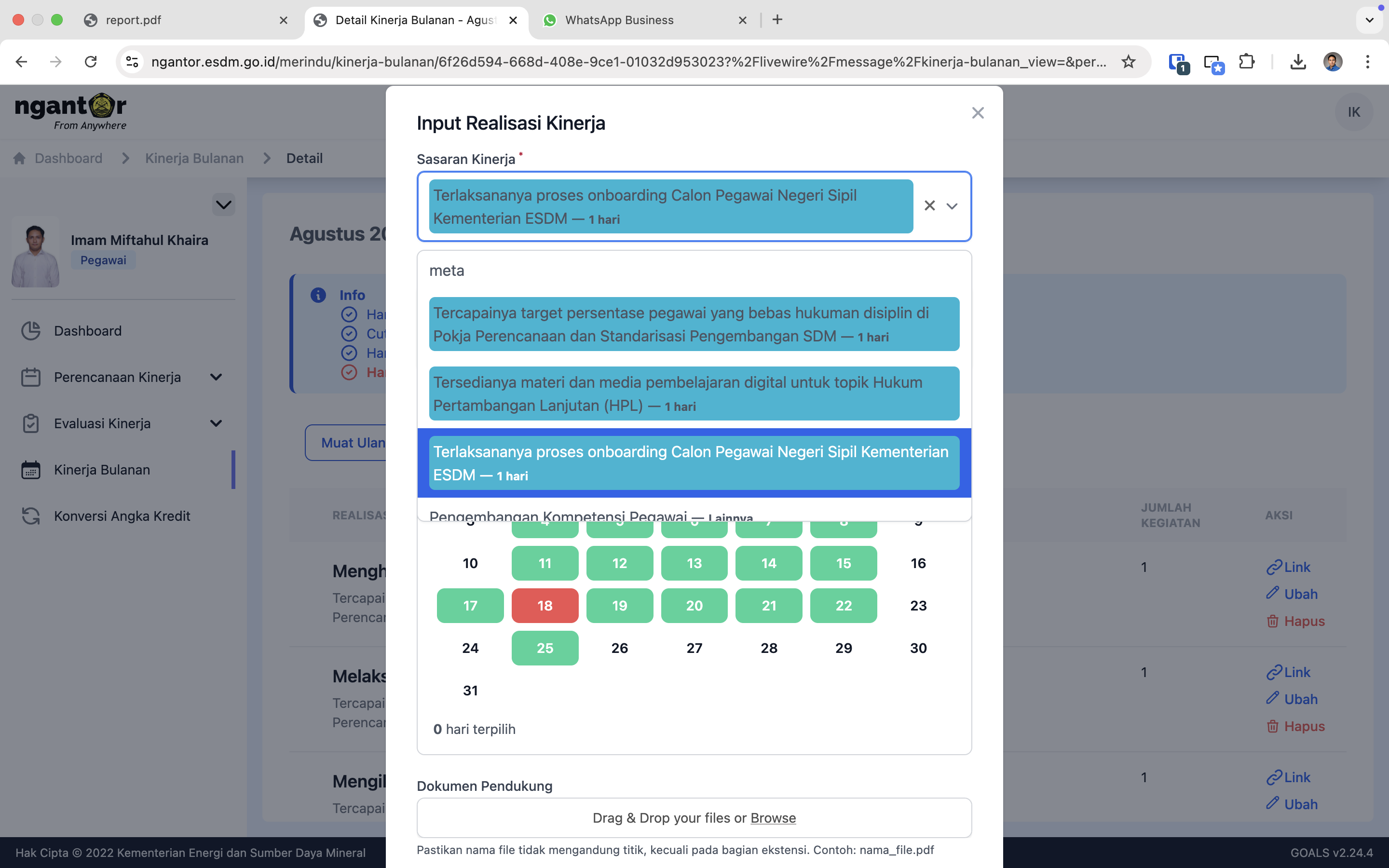Viewport: 1389px width, 868px height.
Task: Open the Chrome downloads icon
Action: (x=1298, y=61)
